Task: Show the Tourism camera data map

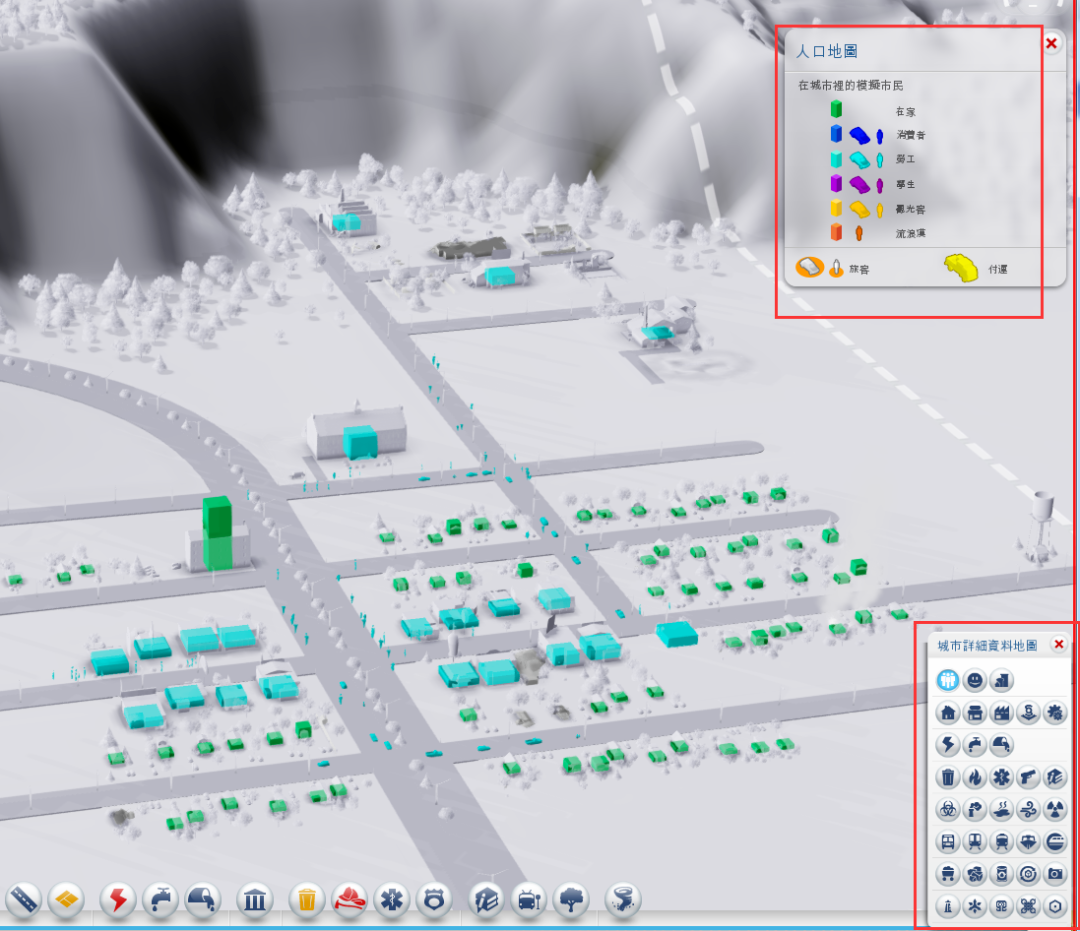Action: [x=1055, y=874]
